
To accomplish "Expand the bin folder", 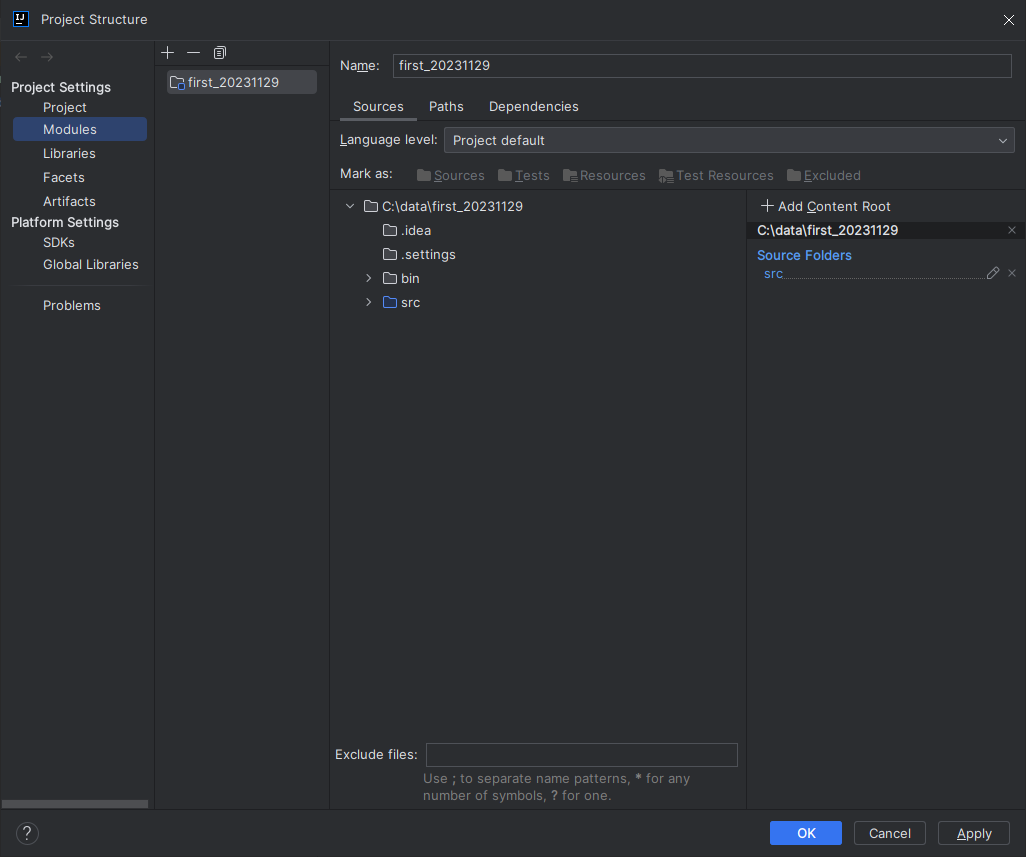I will (x=368, y=278).
